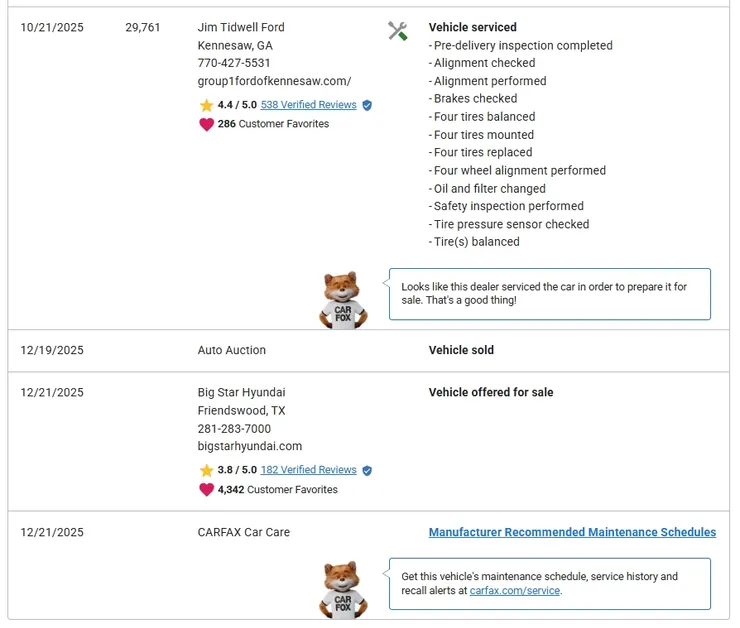Image resolution: width=740 pixels, height=628 pixels.
Task: Select the Vehicle serviced heading
Action: pyautogui.click(x=473, y=27)
